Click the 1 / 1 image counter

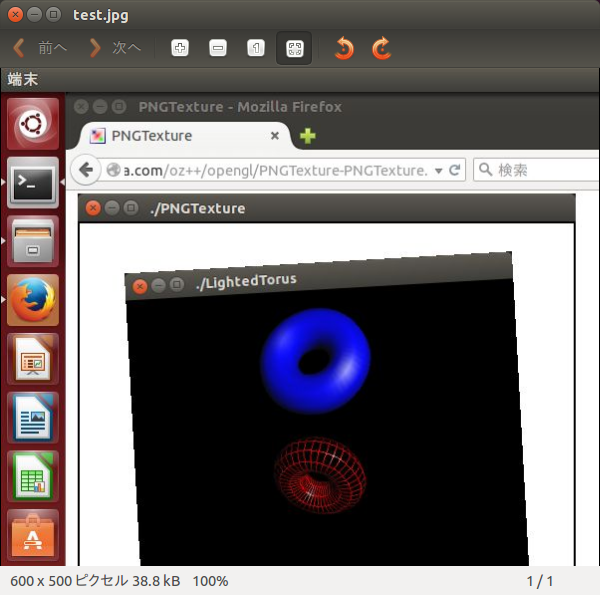pyautogui.click(x=540, y=581)
